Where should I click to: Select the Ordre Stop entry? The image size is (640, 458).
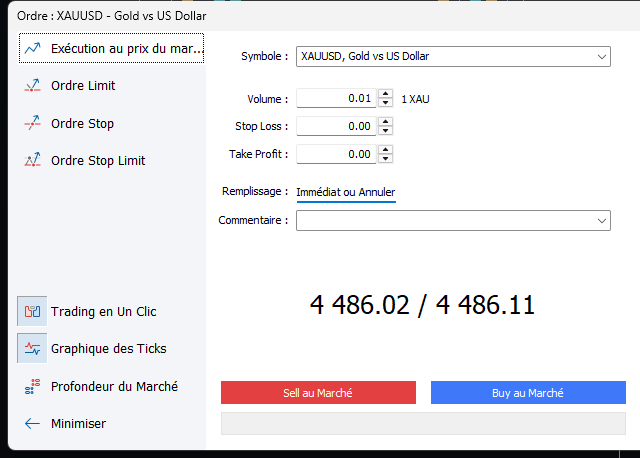click(82, 123)
